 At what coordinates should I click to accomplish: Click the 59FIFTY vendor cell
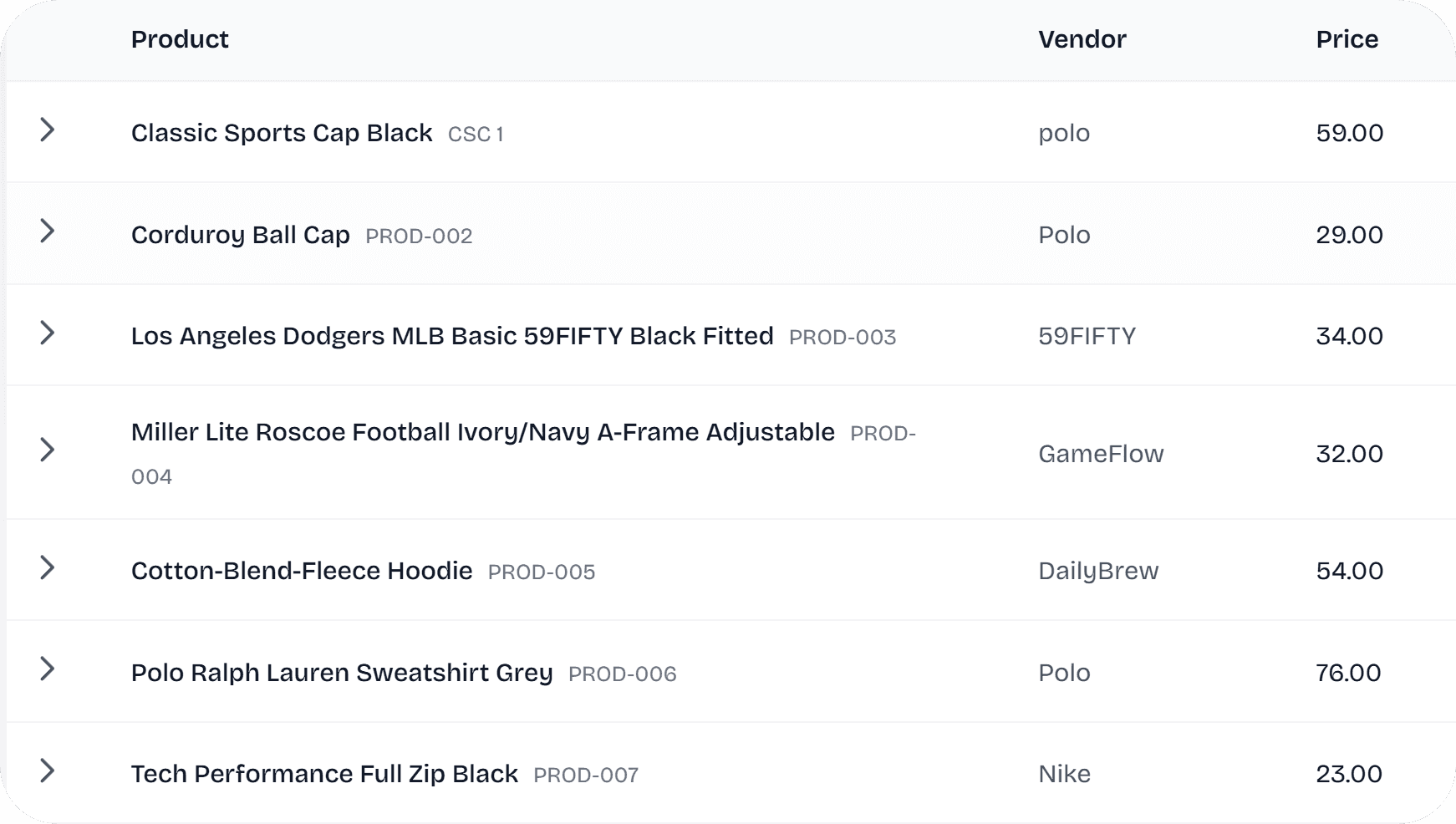click(x=1087, y=336)
